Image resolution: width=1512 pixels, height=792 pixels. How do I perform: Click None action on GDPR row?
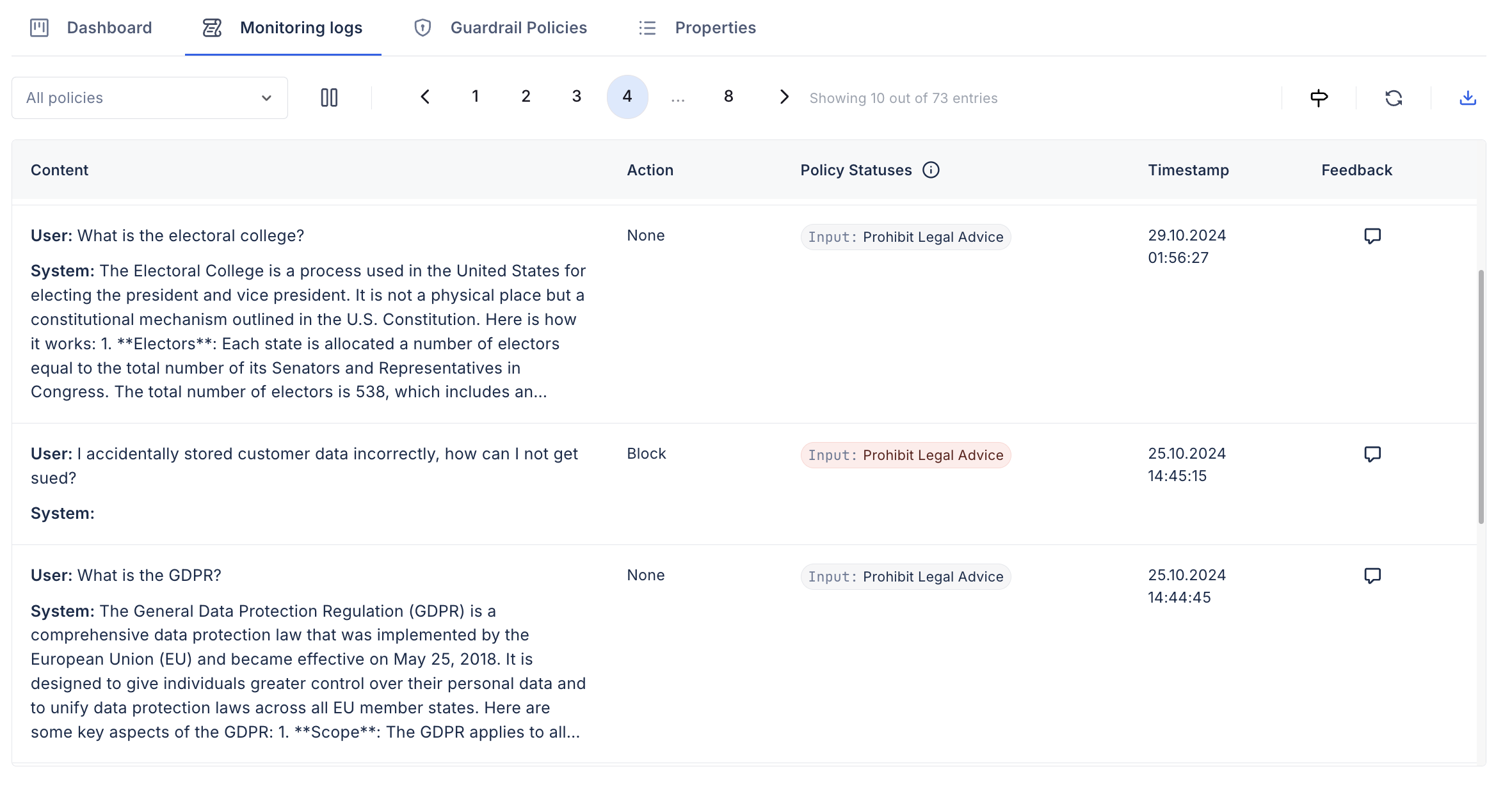(x=646, y=575)
